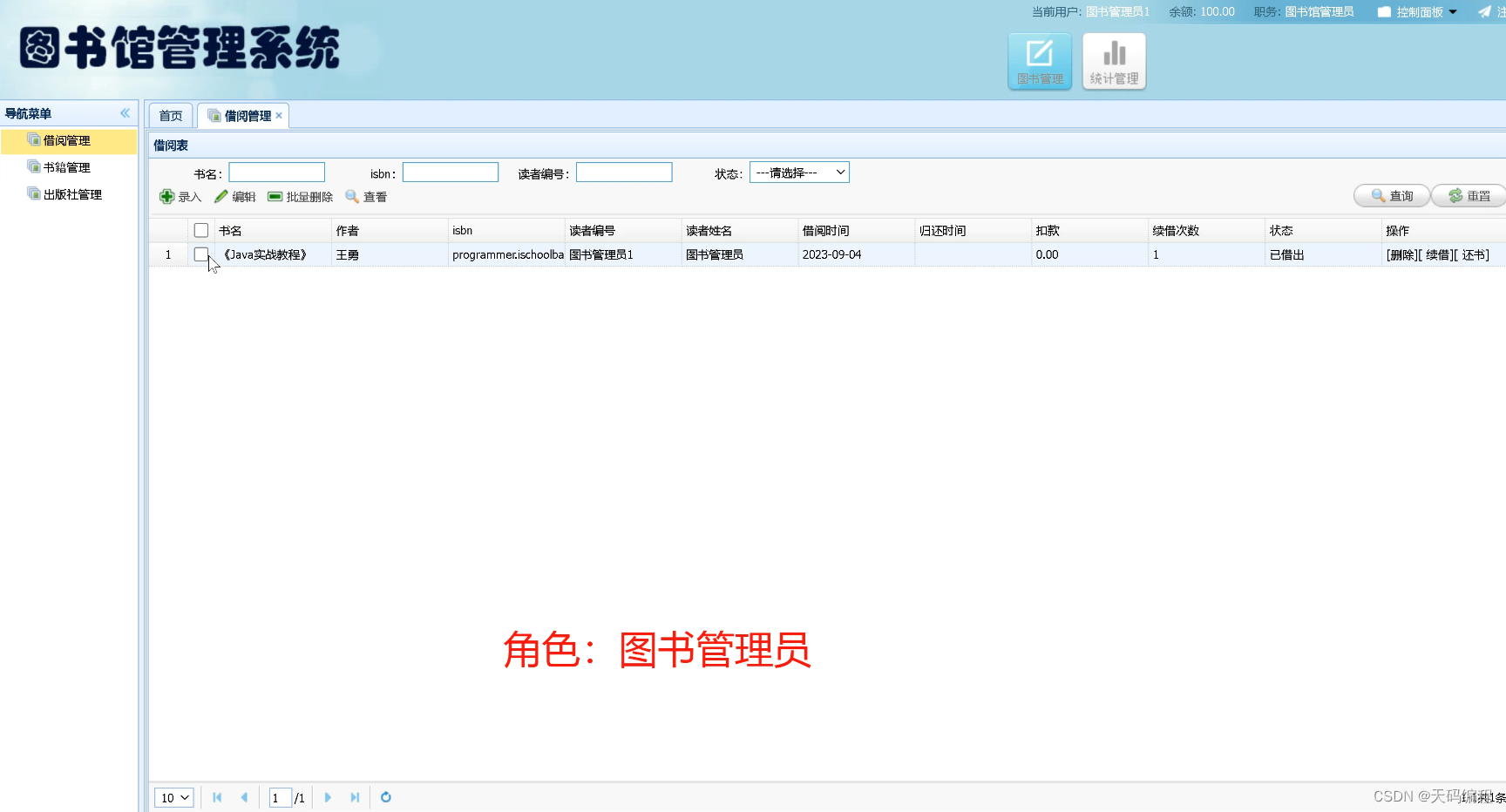Click the 查看 magnifier button
Viewport: 1506px width, 812px height.
click(x=366, y=197)
